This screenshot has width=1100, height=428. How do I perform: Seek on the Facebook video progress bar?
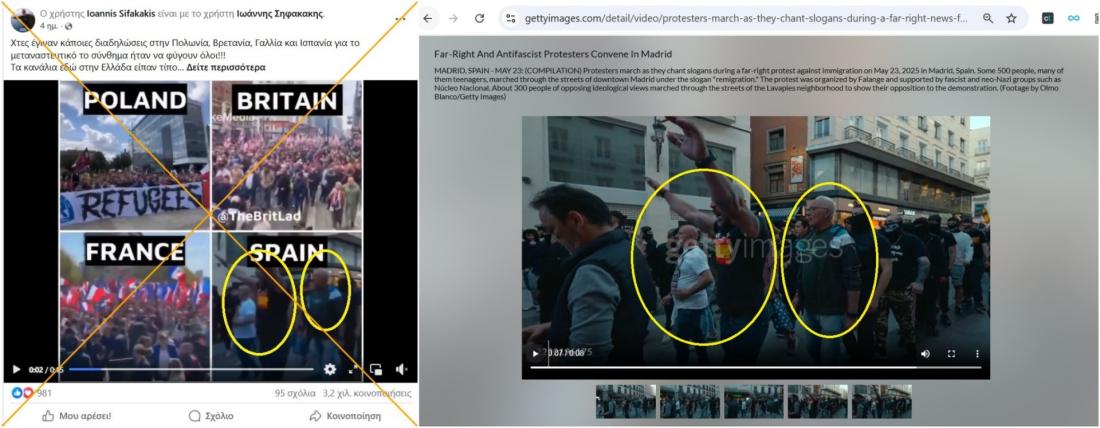pos(191,369)
